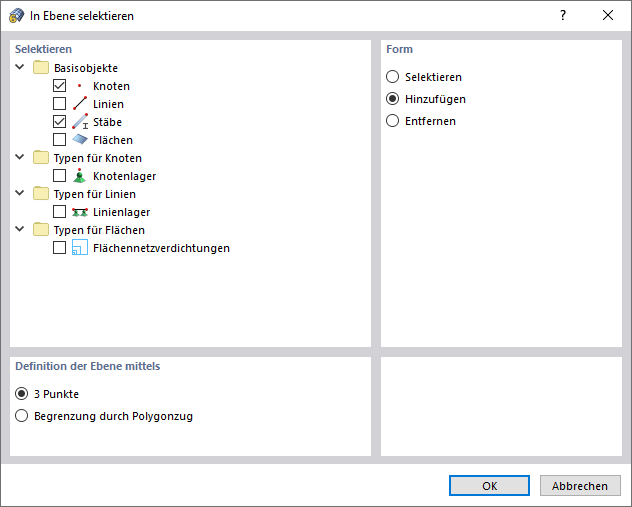Close the In Ebene selektieren dialog
Viewport: 632px width, 507px height.
(x=608, y=15)
